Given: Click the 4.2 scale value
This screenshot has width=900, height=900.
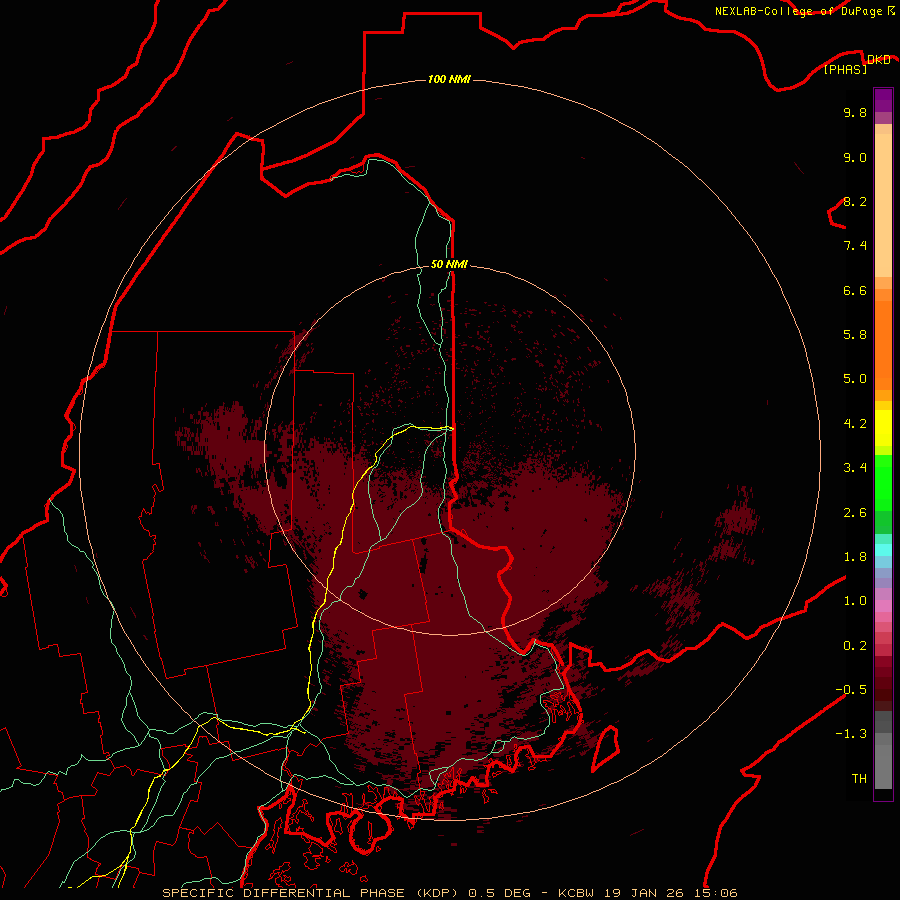Looking at the screenshot, I should 855,424.
